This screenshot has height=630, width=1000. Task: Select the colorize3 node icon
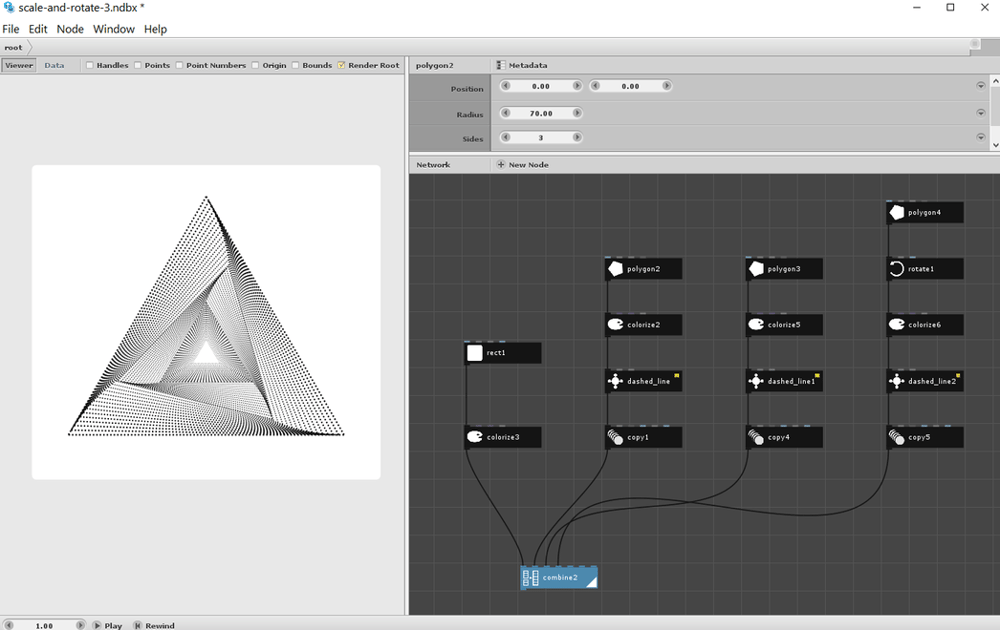pos(475,437)
